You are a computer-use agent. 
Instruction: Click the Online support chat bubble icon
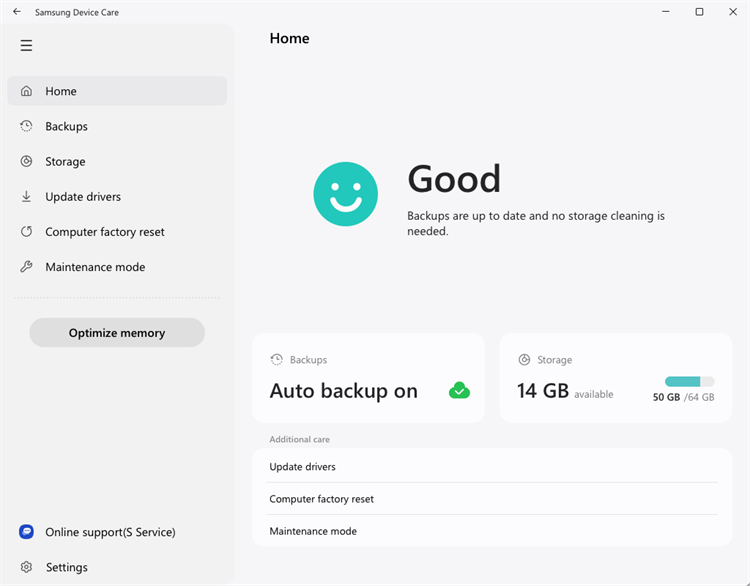pyautogui.click(x=26, y=531)
